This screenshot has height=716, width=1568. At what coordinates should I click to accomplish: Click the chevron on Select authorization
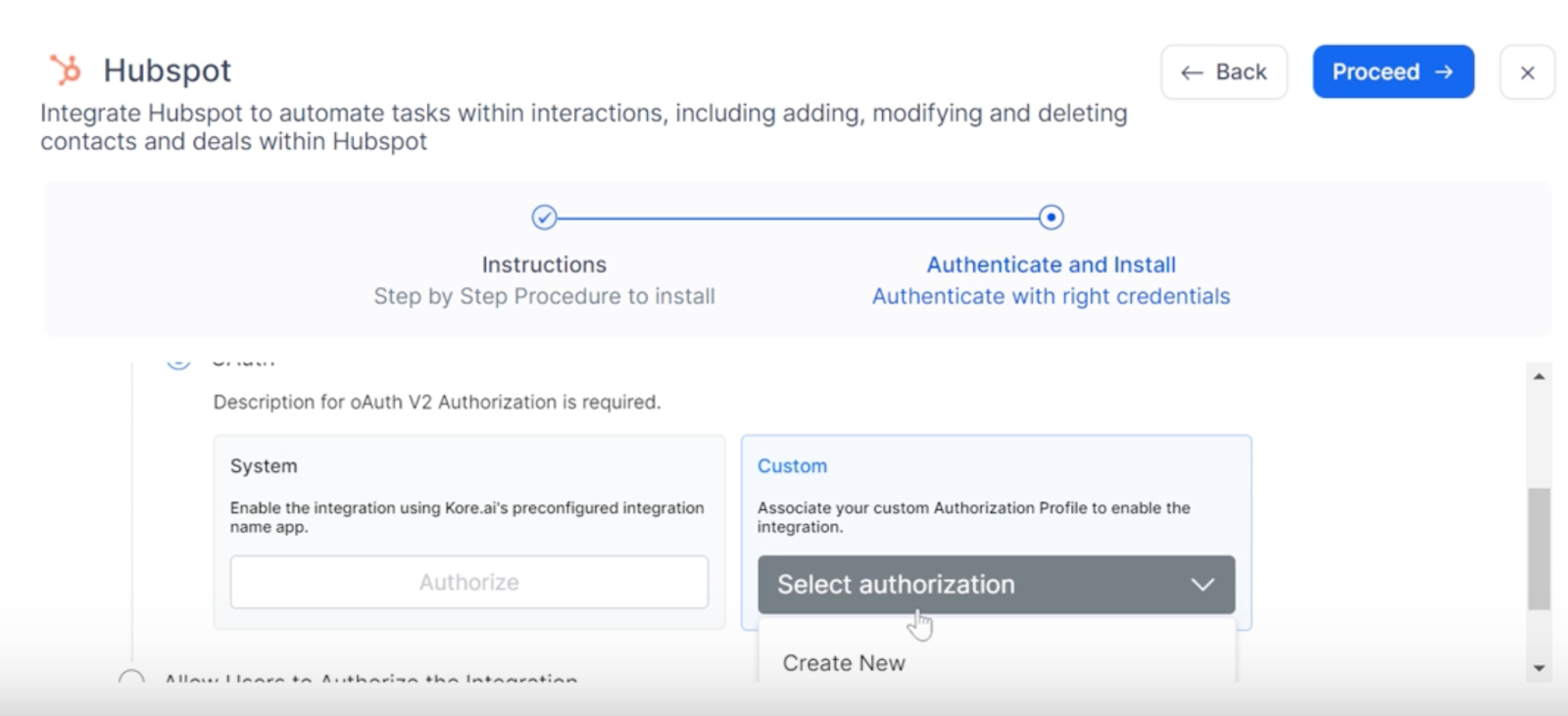[1202, 585]
